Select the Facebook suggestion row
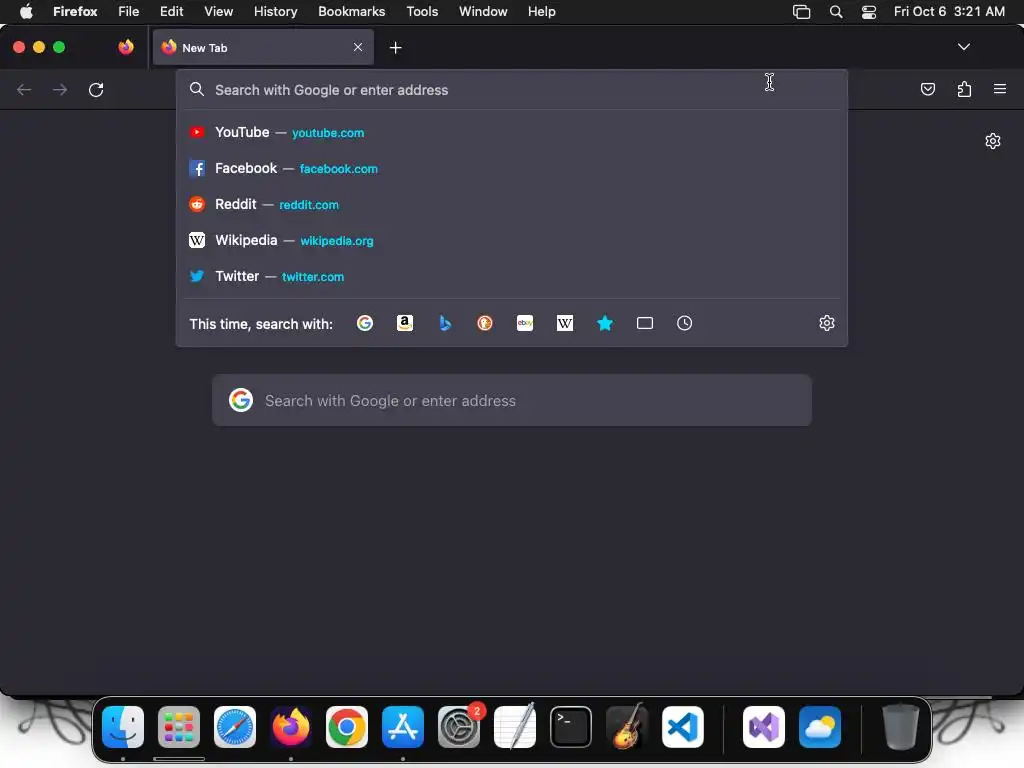 pyautogui.click(x=512, y=168)
